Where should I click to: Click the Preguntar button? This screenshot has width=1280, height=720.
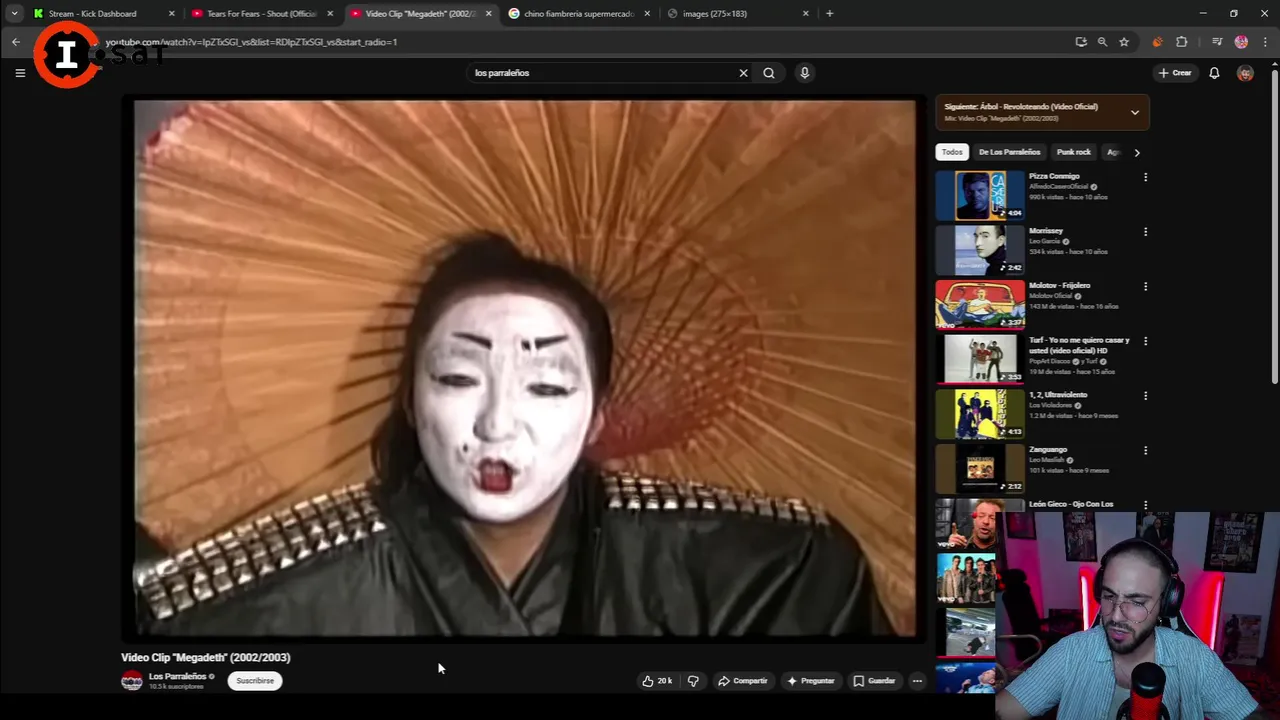click(810, 681)
